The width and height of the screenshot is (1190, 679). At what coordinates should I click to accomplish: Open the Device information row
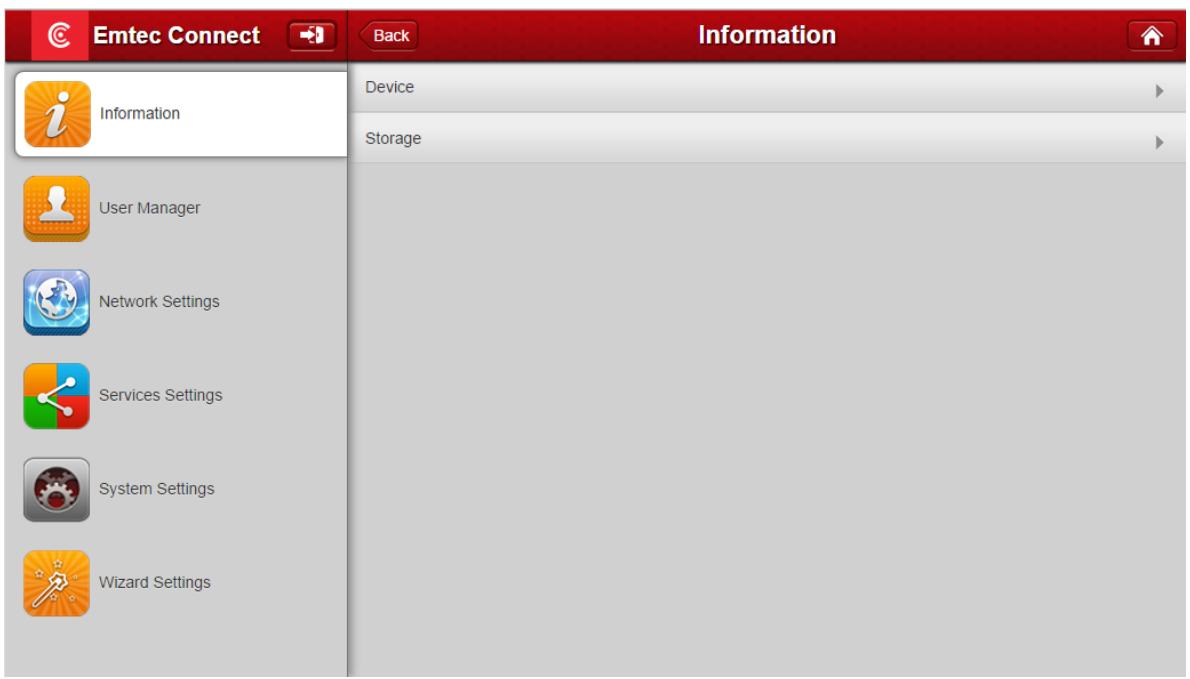tap(767, 87)
